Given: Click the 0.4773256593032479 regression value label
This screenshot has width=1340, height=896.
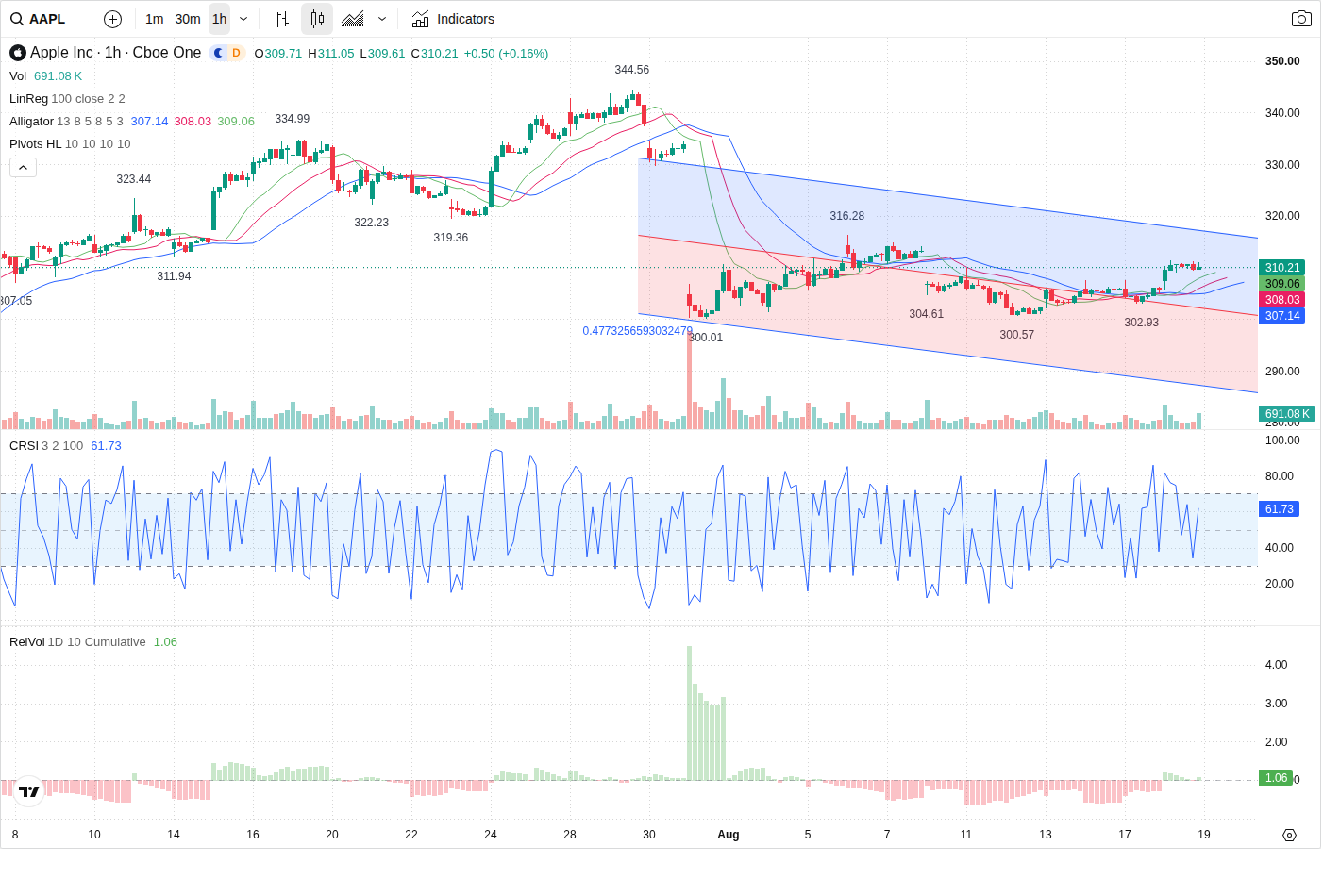Looking at the screenshot, I should 637,331.
